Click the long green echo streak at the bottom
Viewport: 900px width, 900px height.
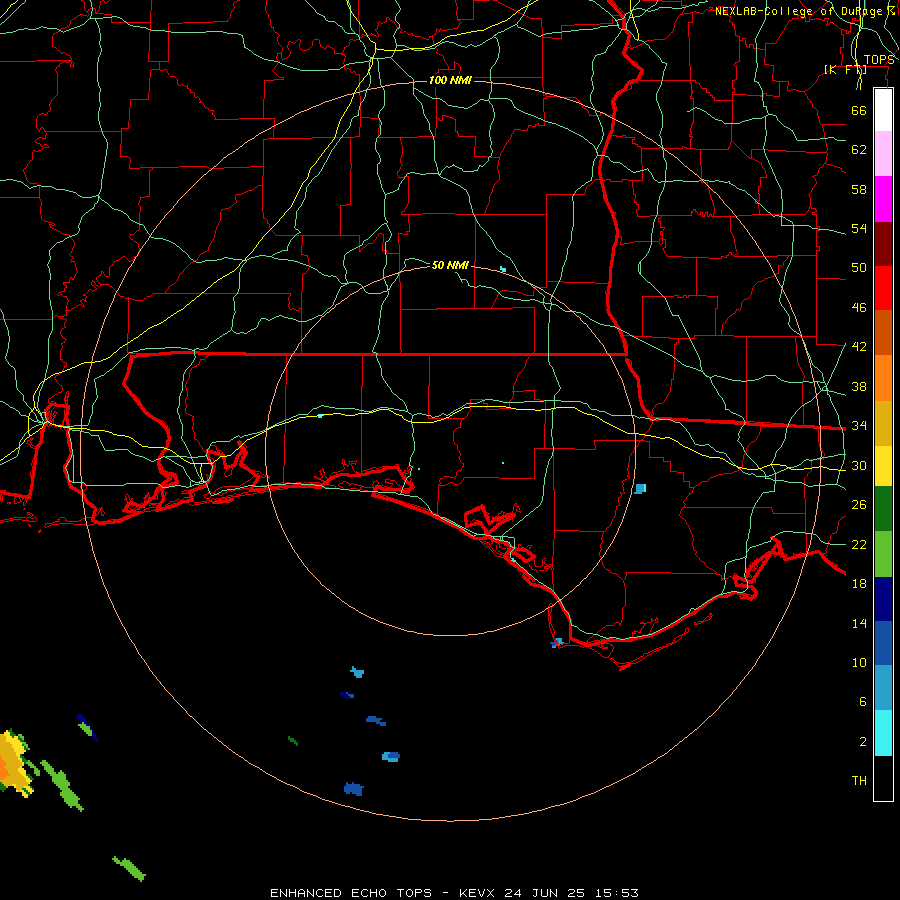[x=129, y=868]
